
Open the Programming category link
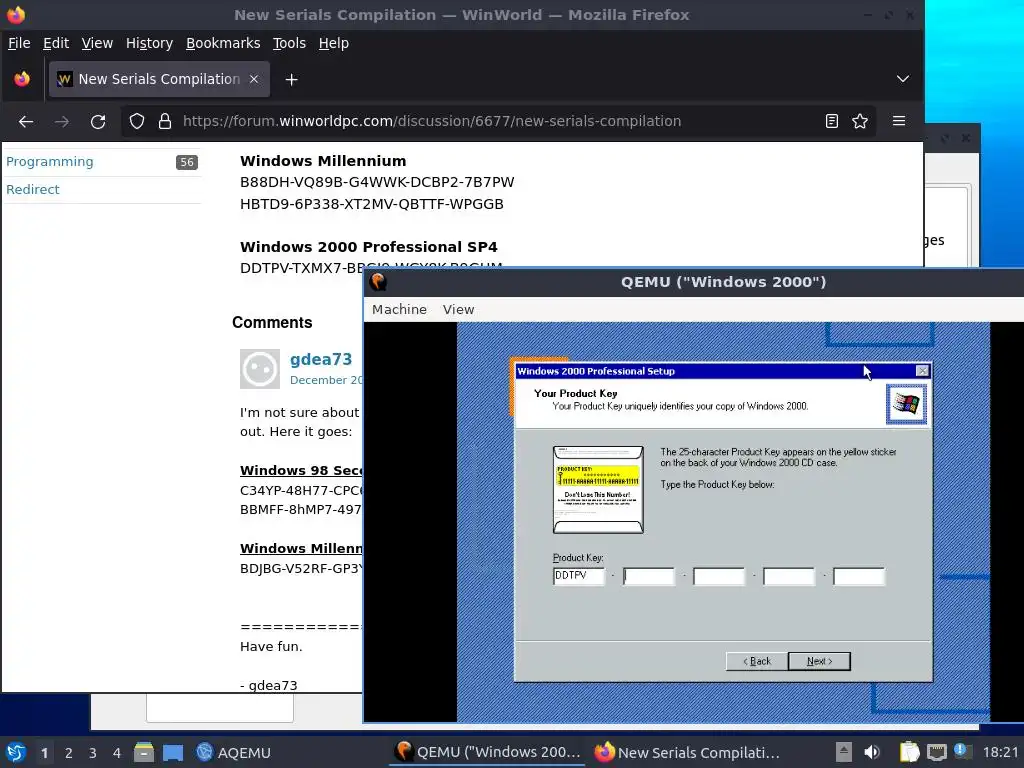pos(50,161)
